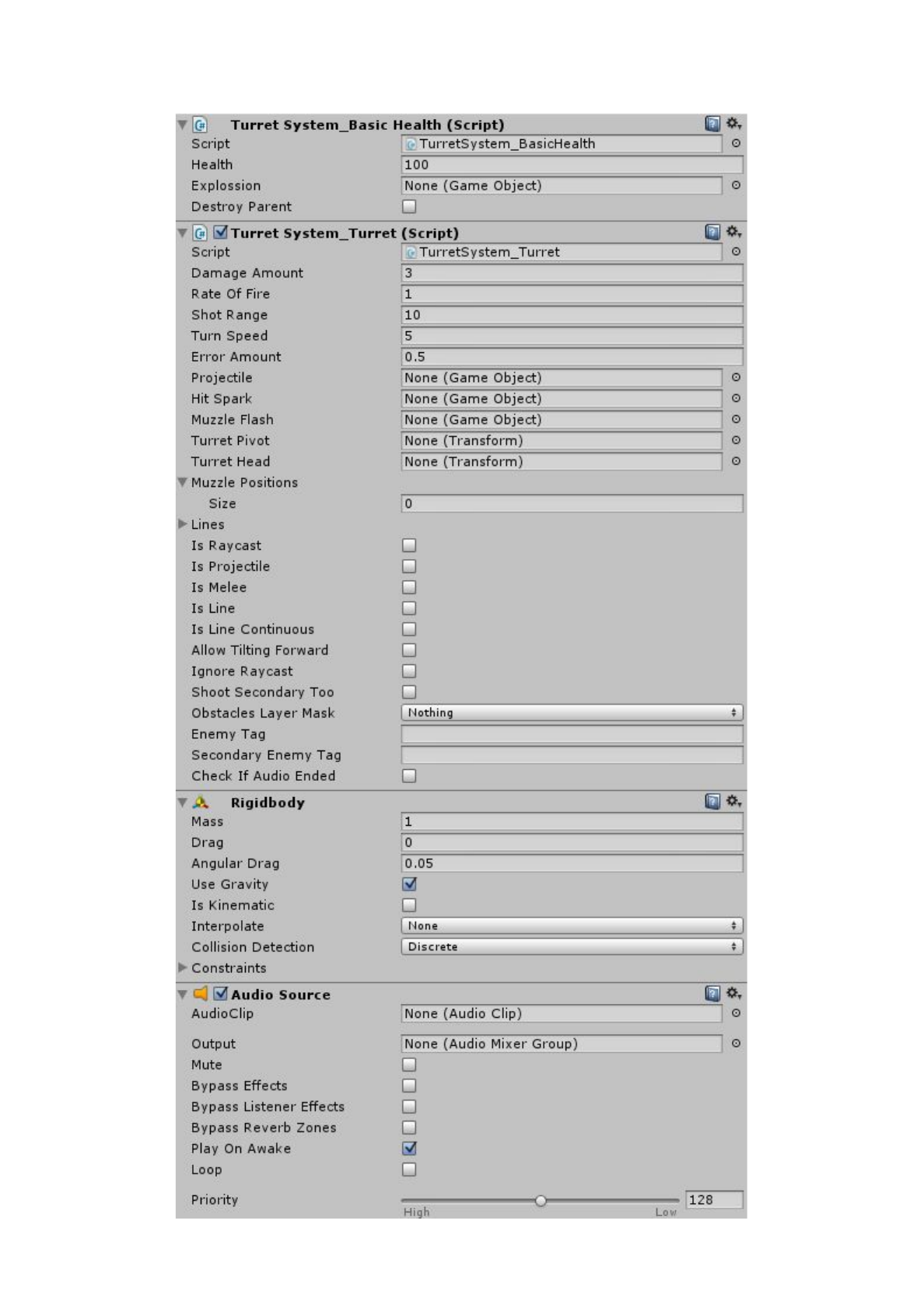Click the Muzzle Positions Size field
This screenshot has width=924, height=1308.
[x=572, y=503]
